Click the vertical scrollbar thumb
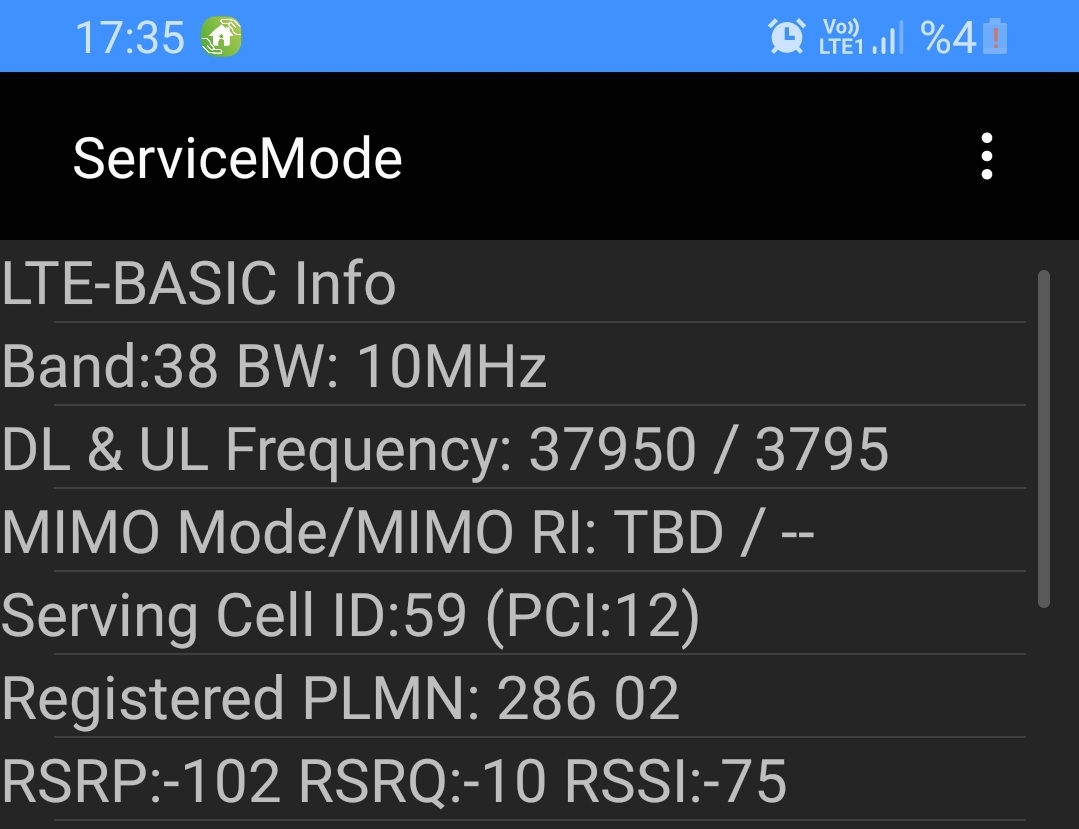 point(1044,439)
